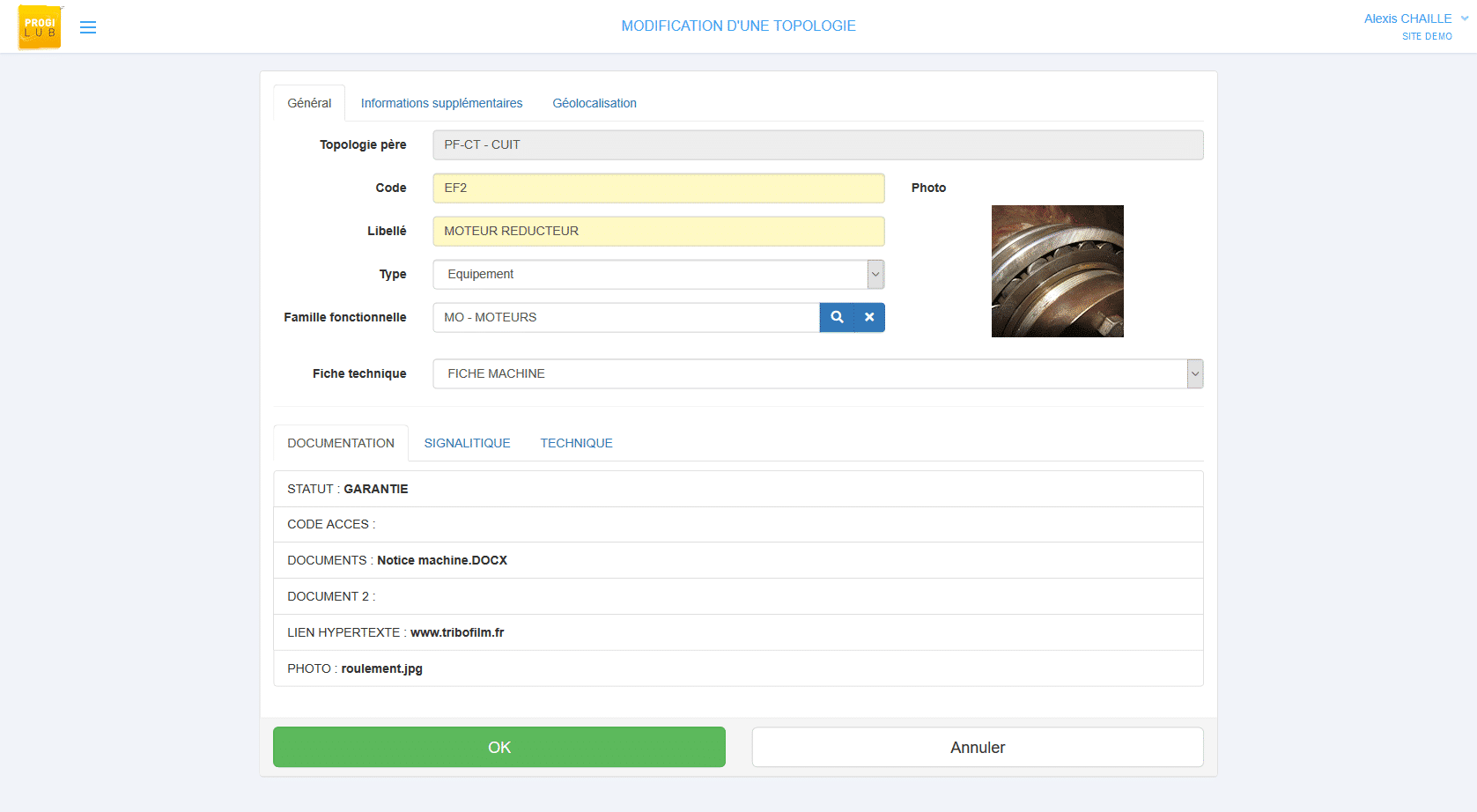Click the DOCUMENT 2 row
The width and height of the screenshot is (1477, 812).
pyautogui.click(x=738, y=596)
